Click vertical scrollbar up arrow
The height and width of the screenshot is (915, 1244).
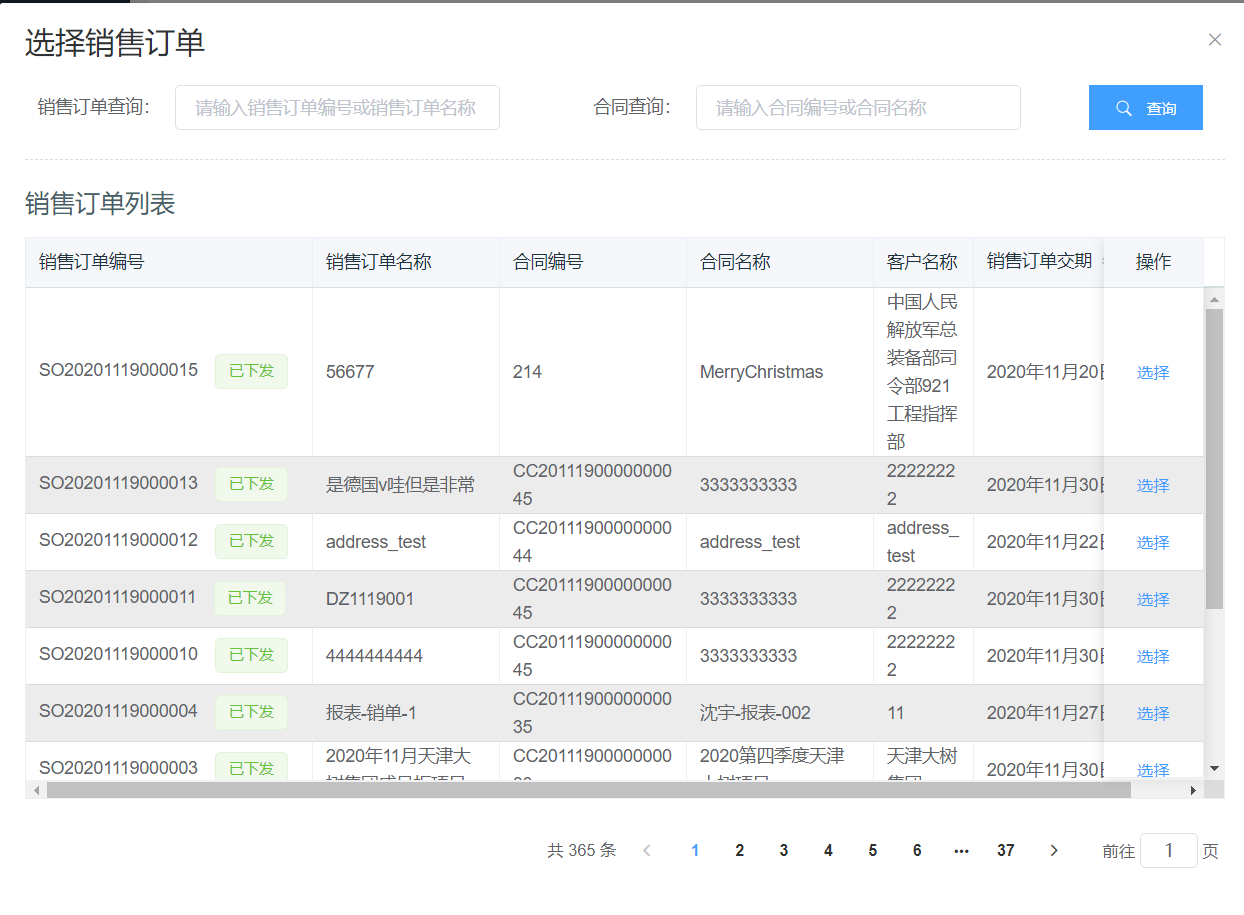click(x=1214, y=299)
